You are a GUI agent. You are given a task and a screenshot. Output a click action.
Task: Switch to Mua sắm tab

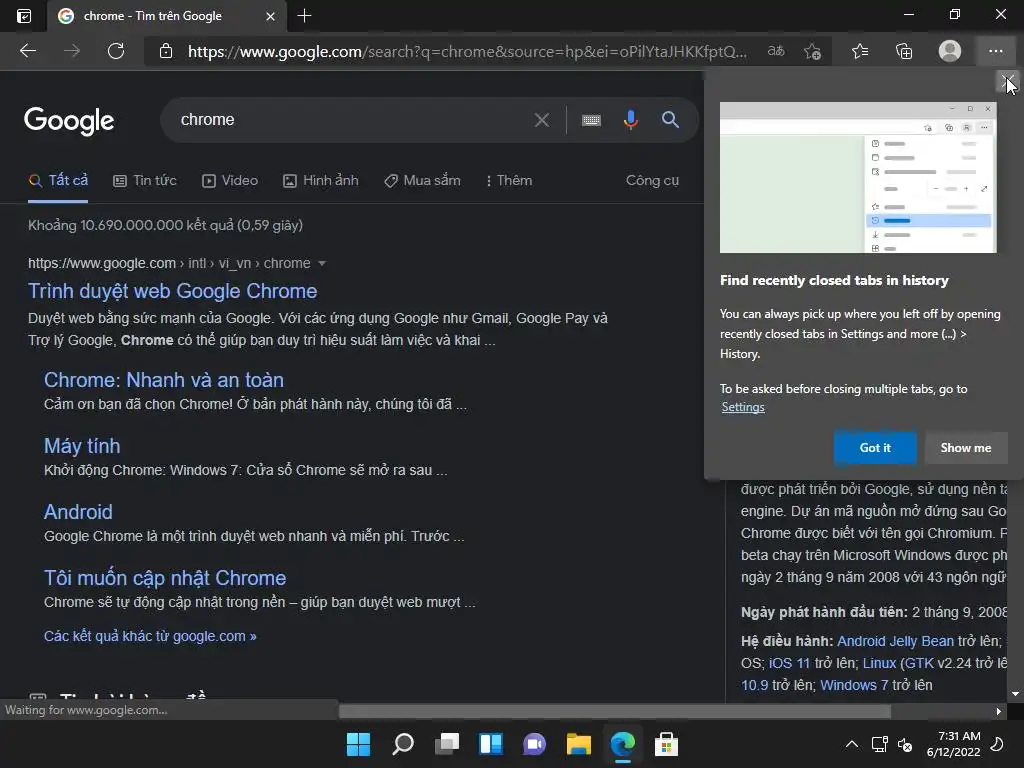point(422,180)
